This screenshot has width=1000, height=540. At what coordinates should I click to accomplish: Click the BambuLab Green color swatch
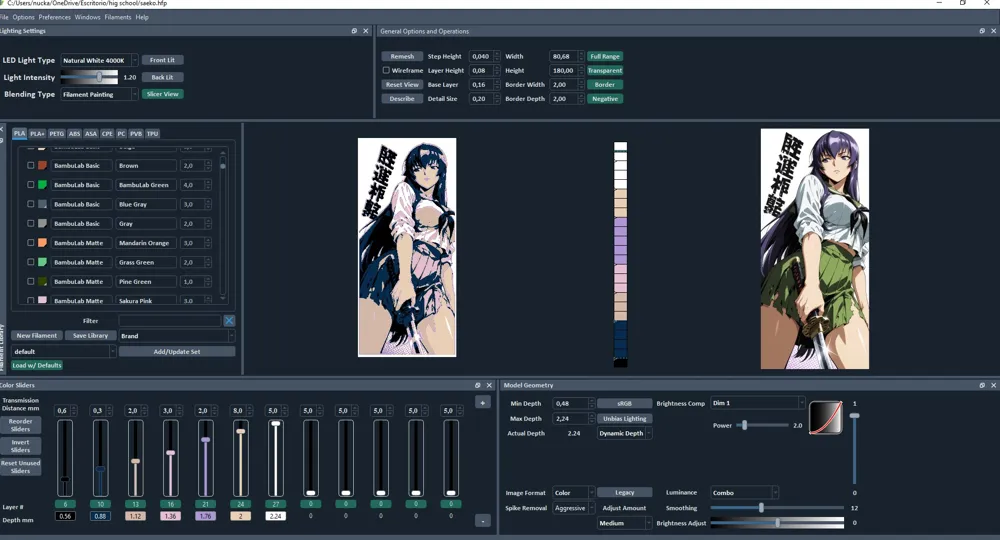click(42, 184)
